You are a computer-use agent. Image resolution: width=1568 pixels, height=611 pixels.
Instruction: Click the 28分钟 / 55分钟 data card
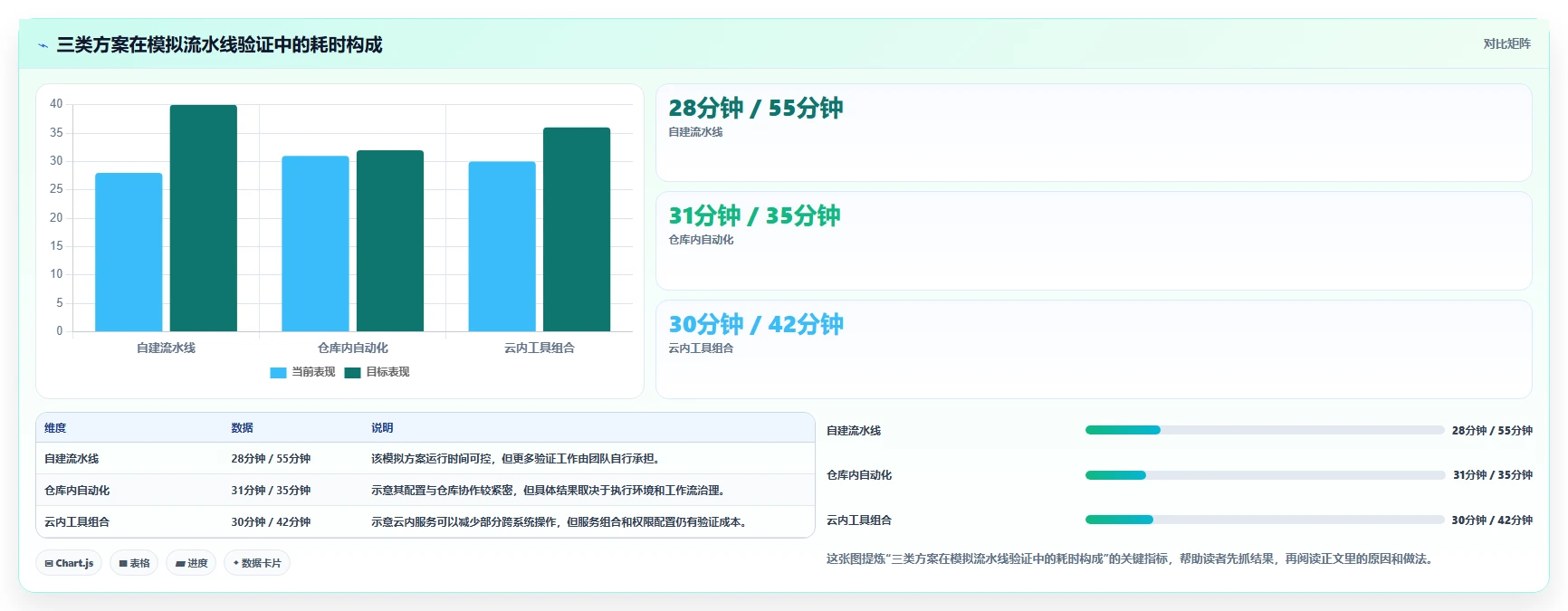tap(1094, 133)
